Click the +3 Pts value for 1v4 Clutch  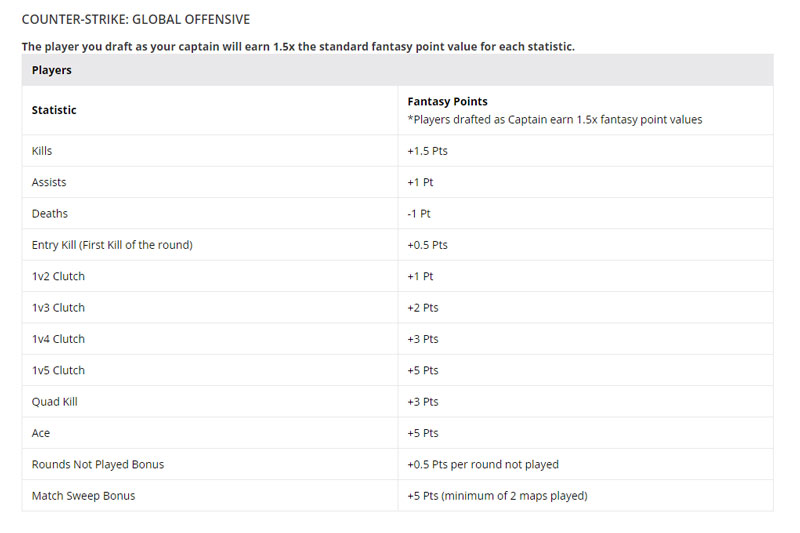423,339
